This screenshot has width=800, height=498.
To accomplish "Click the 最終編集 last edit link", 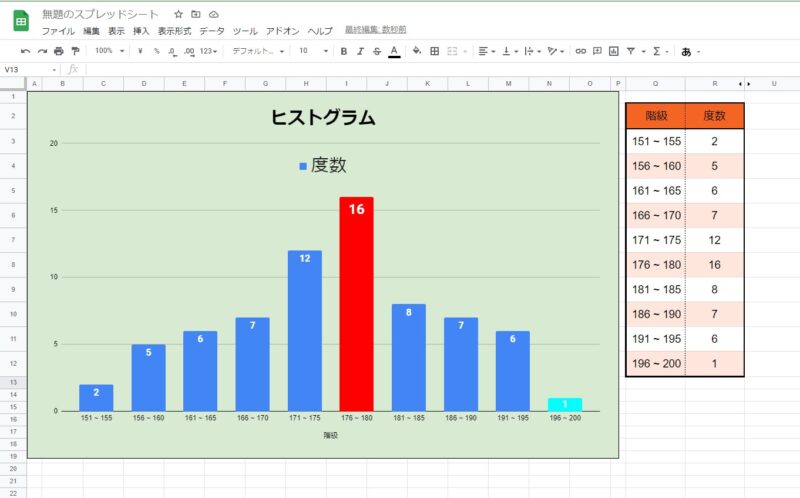I will pos(375,31).
